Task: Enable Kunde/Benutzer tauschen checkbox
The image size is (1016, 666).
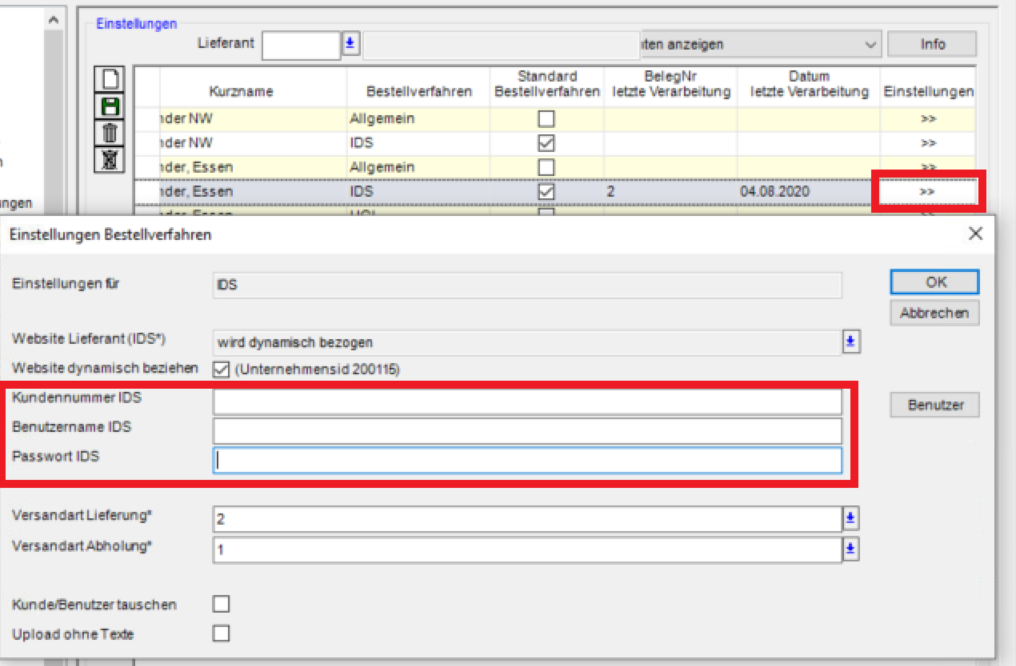Action: [222, 604]
